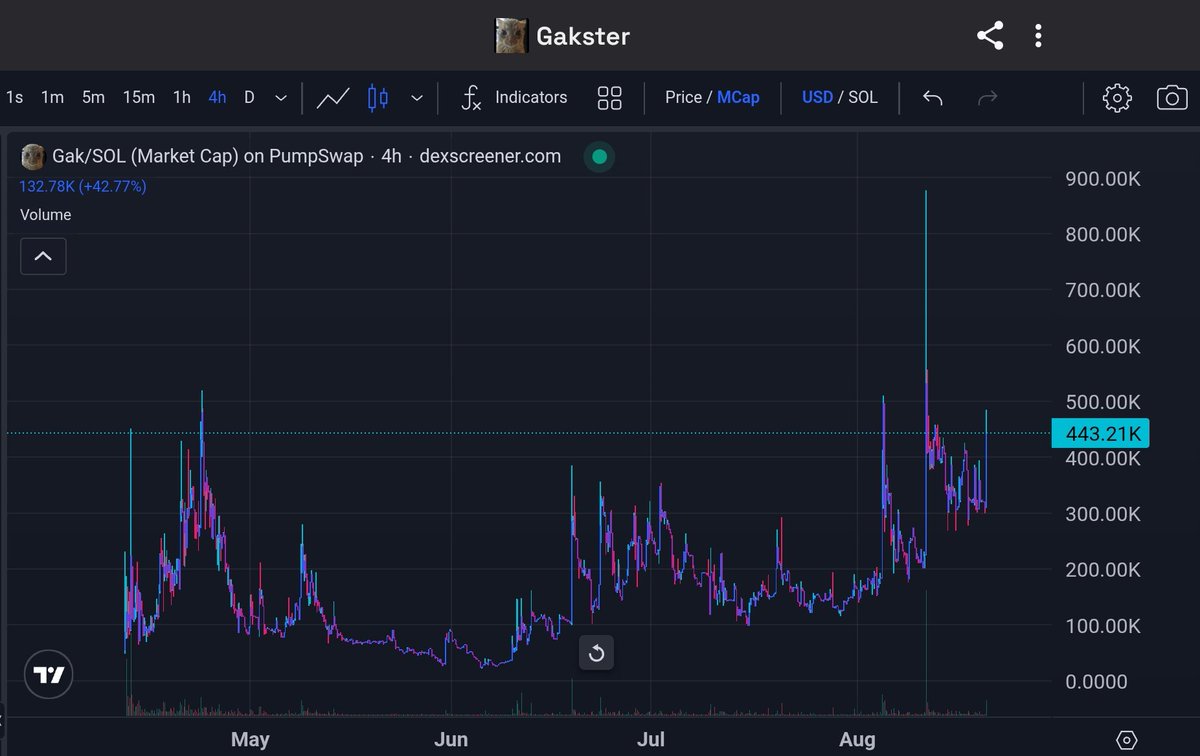
Task: Click the green market status dot
Action: [599, 156]
